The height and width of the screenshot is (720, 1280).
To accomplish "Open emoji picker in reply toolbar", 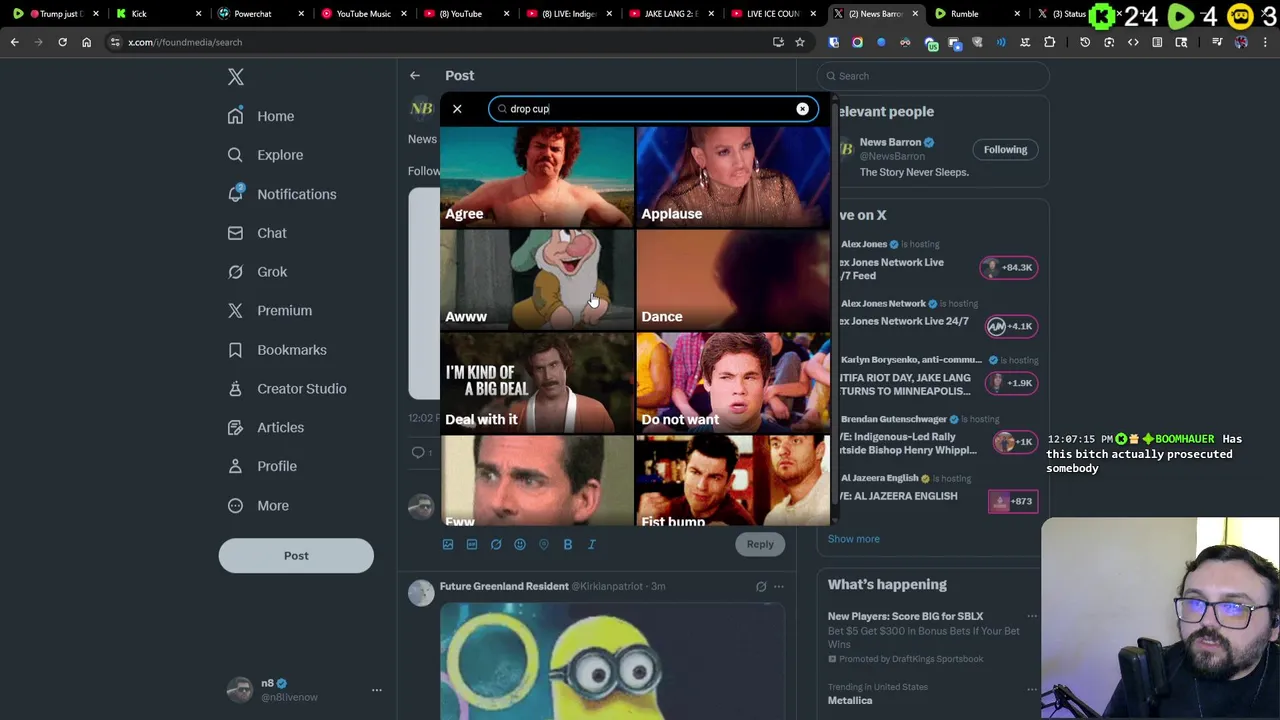I will [520, 544].
